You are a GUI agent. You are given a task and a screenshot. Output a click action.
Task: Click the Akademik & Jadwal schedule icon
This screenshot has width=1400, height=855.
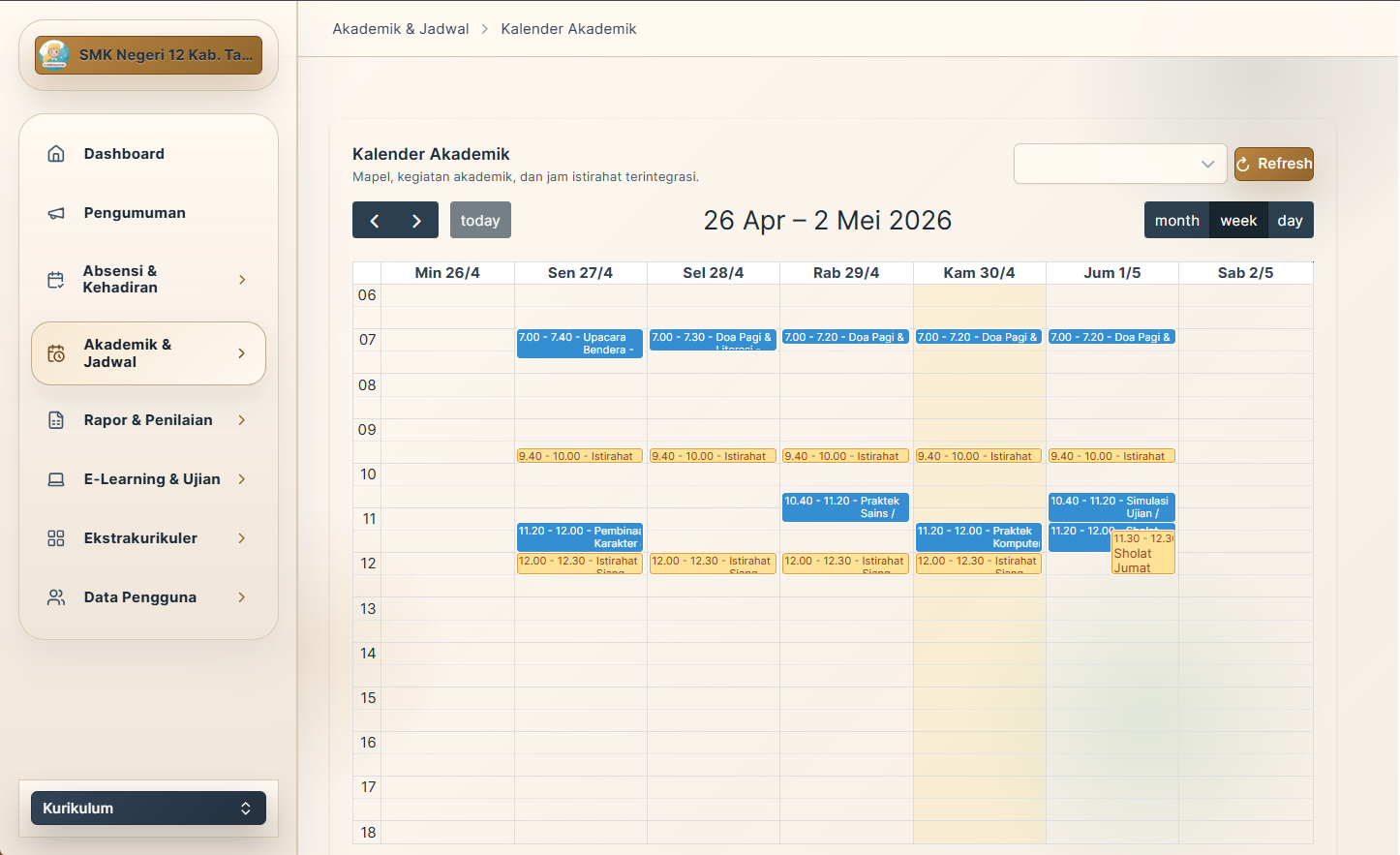pyautogui.click(x=56, y=352)
